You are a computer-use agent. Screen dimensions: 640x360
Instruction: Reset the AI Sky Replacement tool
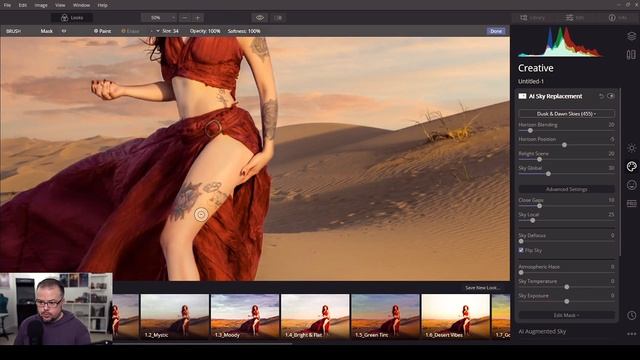[601, 96]
